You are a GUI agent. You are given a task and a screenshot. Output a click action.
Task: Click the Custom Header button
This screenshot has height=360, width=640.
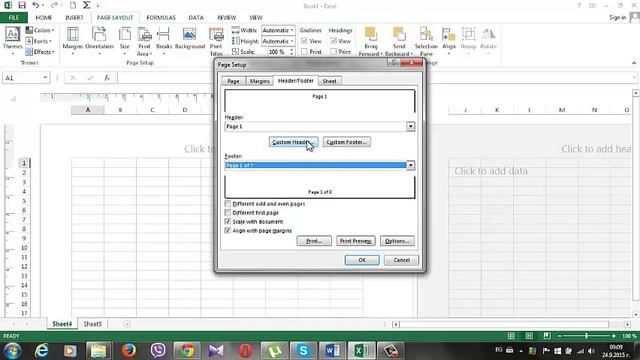tap(293, 142)
